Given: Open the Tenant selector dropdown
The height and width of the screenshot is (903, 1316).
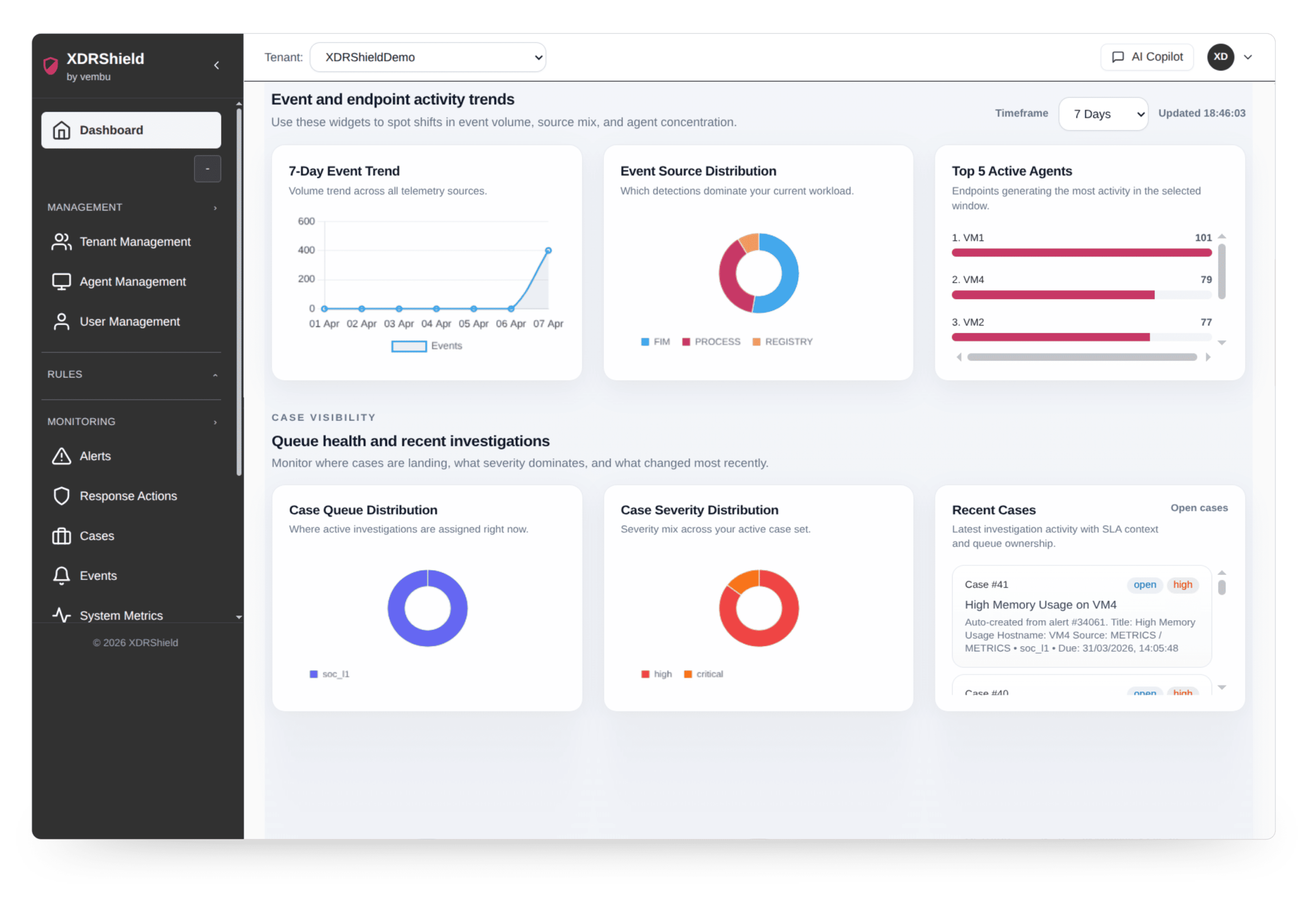Looking at the screenshot, I should click(x=428, y=57).
